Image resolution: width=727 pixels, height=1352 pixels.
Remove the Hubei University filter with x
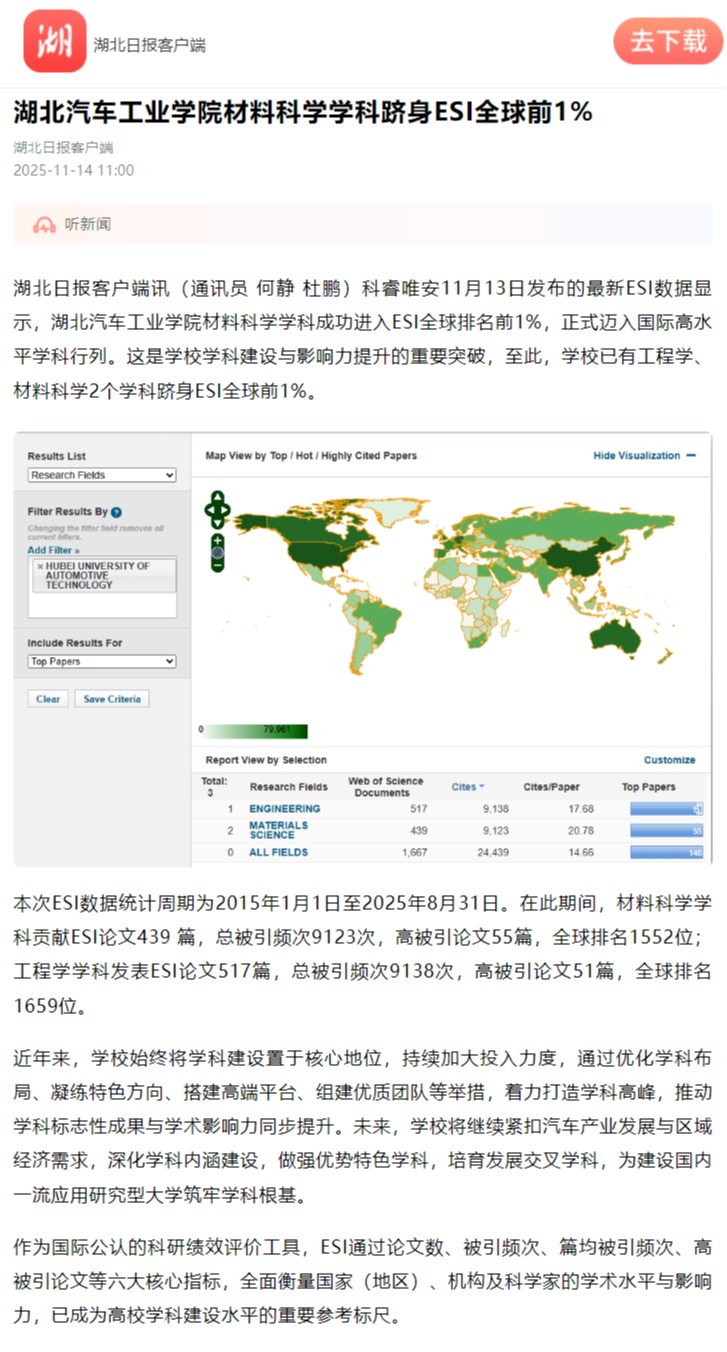tap(40, 567)
